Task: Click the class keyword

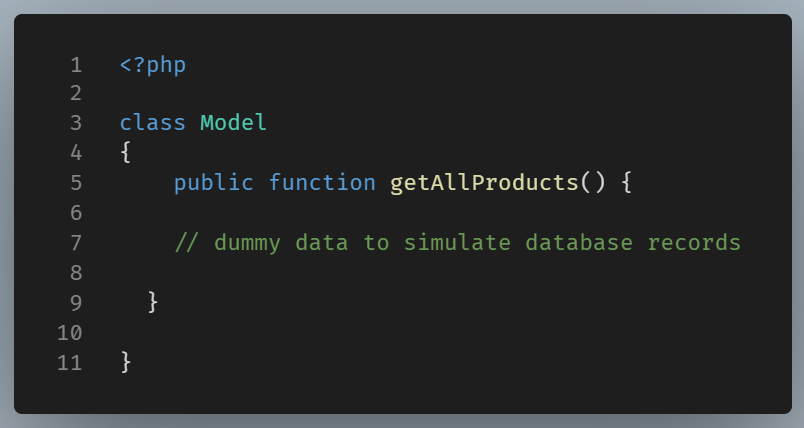Action: point(153,123)
